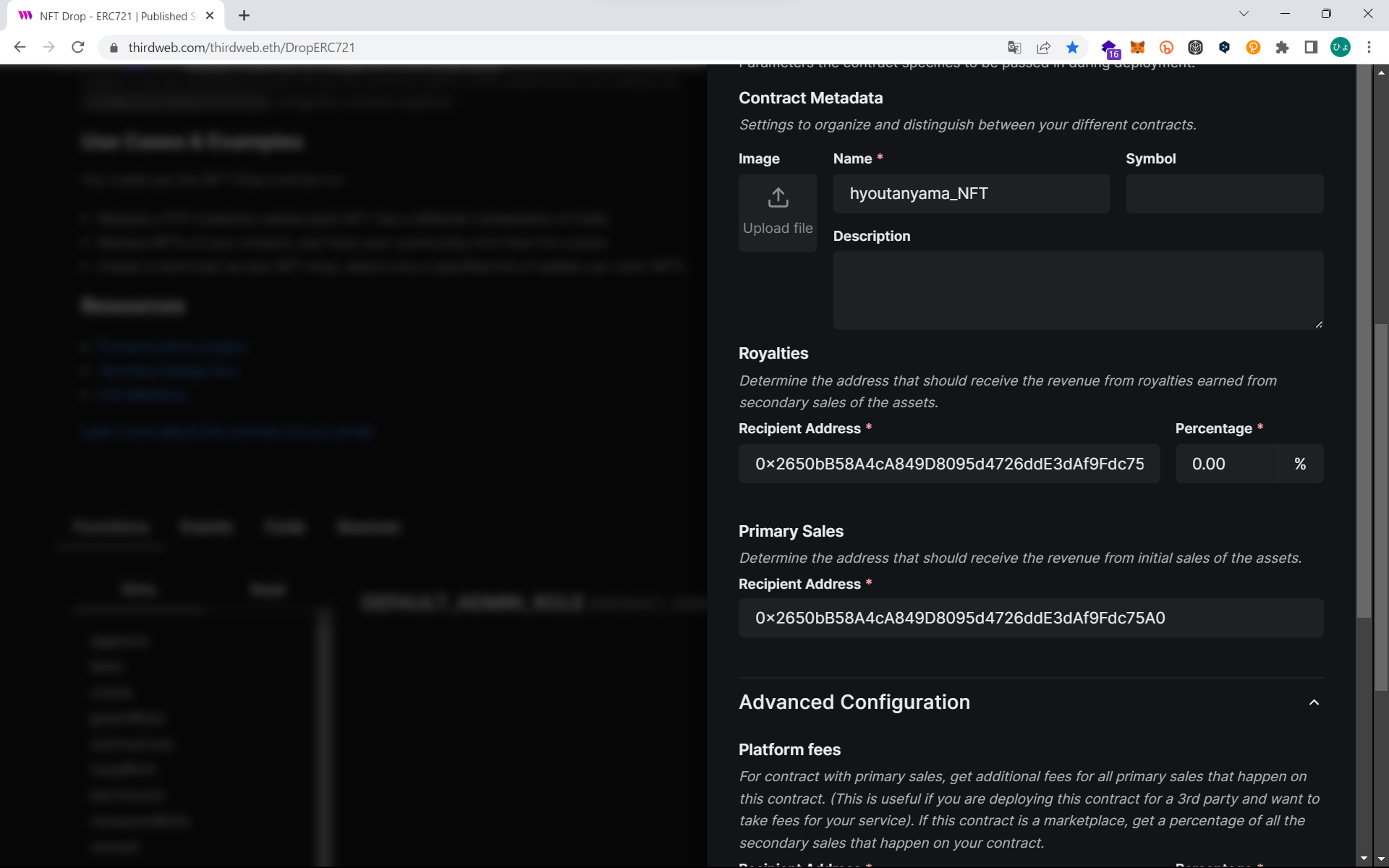
Task: Open the MetaMask fox extension
Action: [x=1137, y=48]
